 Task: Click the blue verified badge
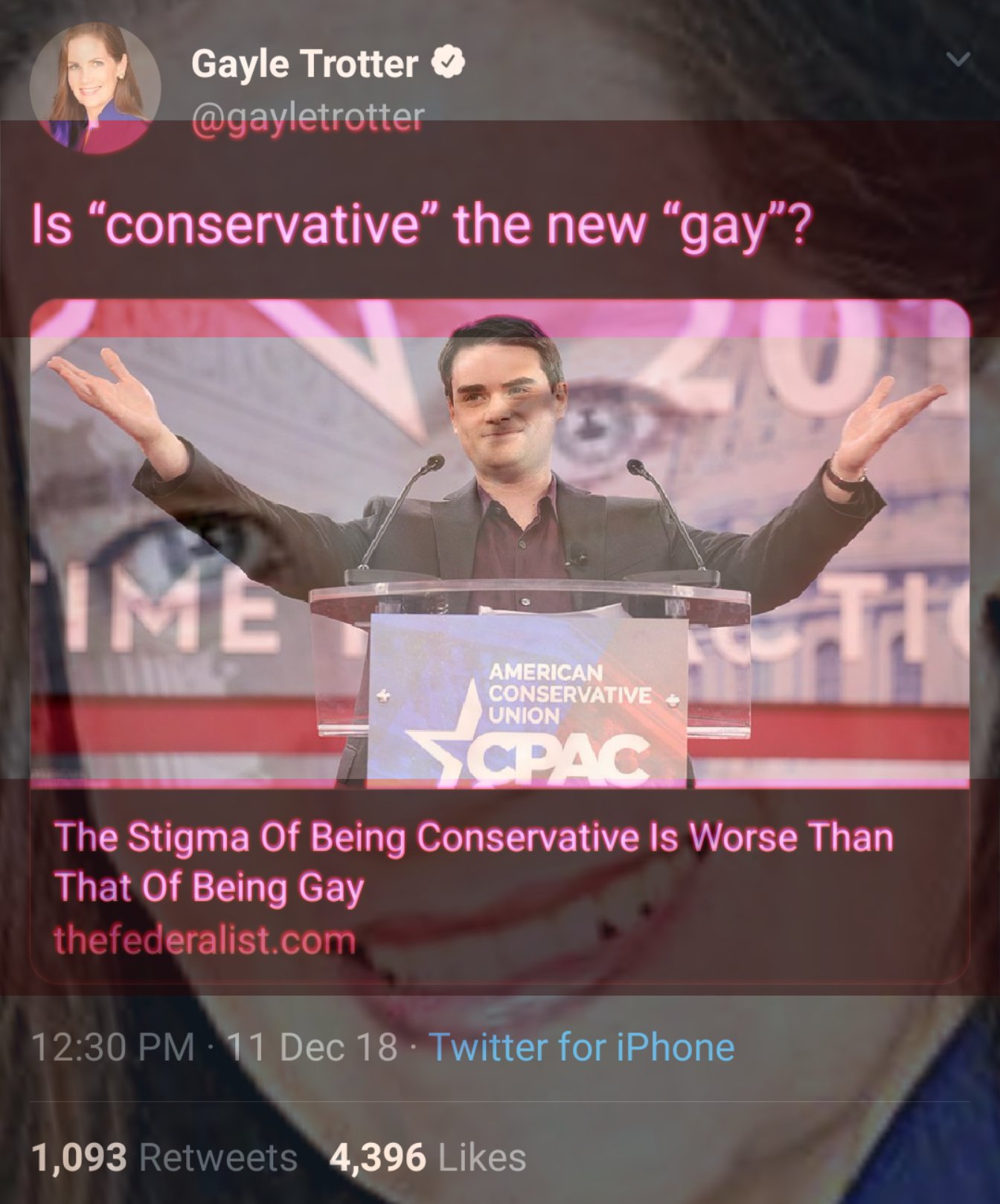(449, 63)
